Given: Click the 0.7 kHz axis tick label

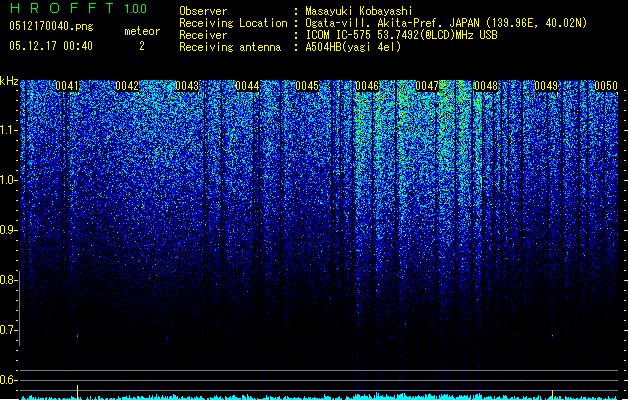Looking at the screenshot, I should click(8, 330).
